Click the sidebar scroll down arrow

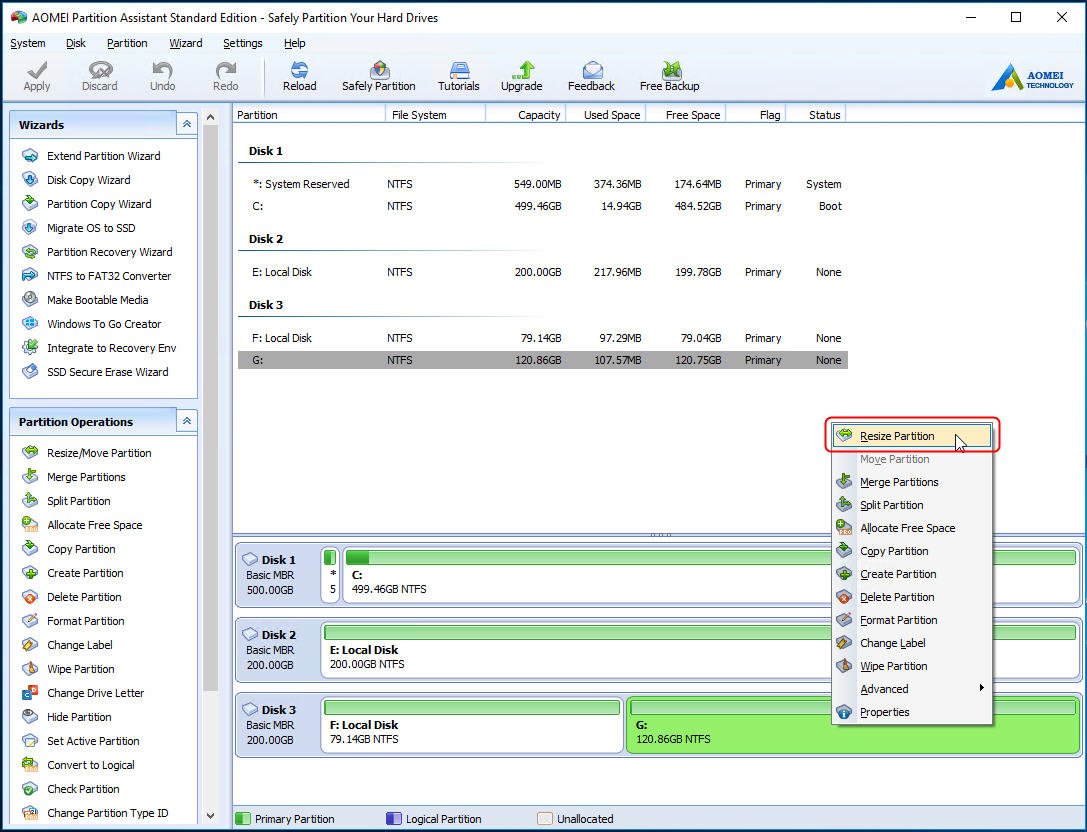(x=211, y=816)
